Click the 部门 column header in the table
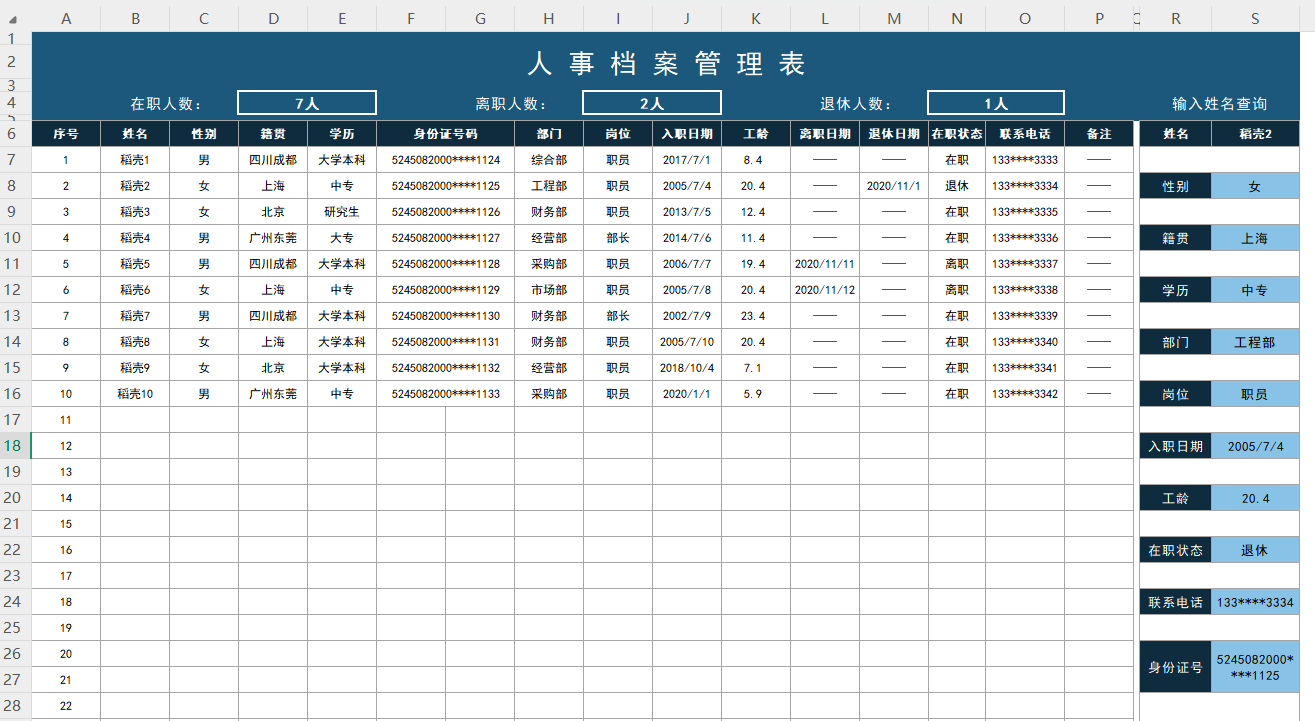This screenshot has height=721, width=1315. pyautogui.click(x=548, y=132)
